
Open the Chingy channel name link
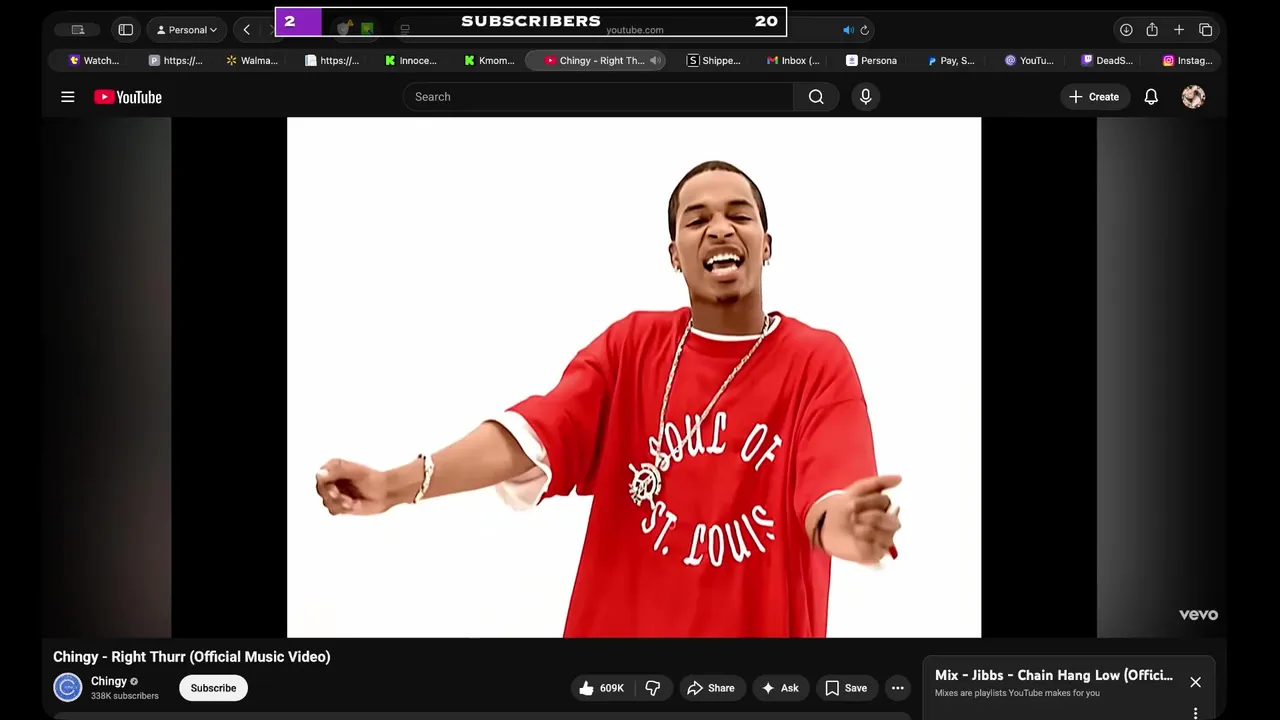coord(109,681)
